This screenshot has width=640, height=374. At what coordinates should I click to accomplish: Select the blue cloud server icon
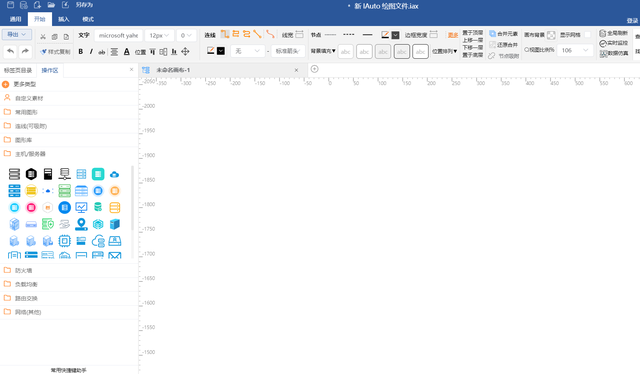(x=115, y=174)
